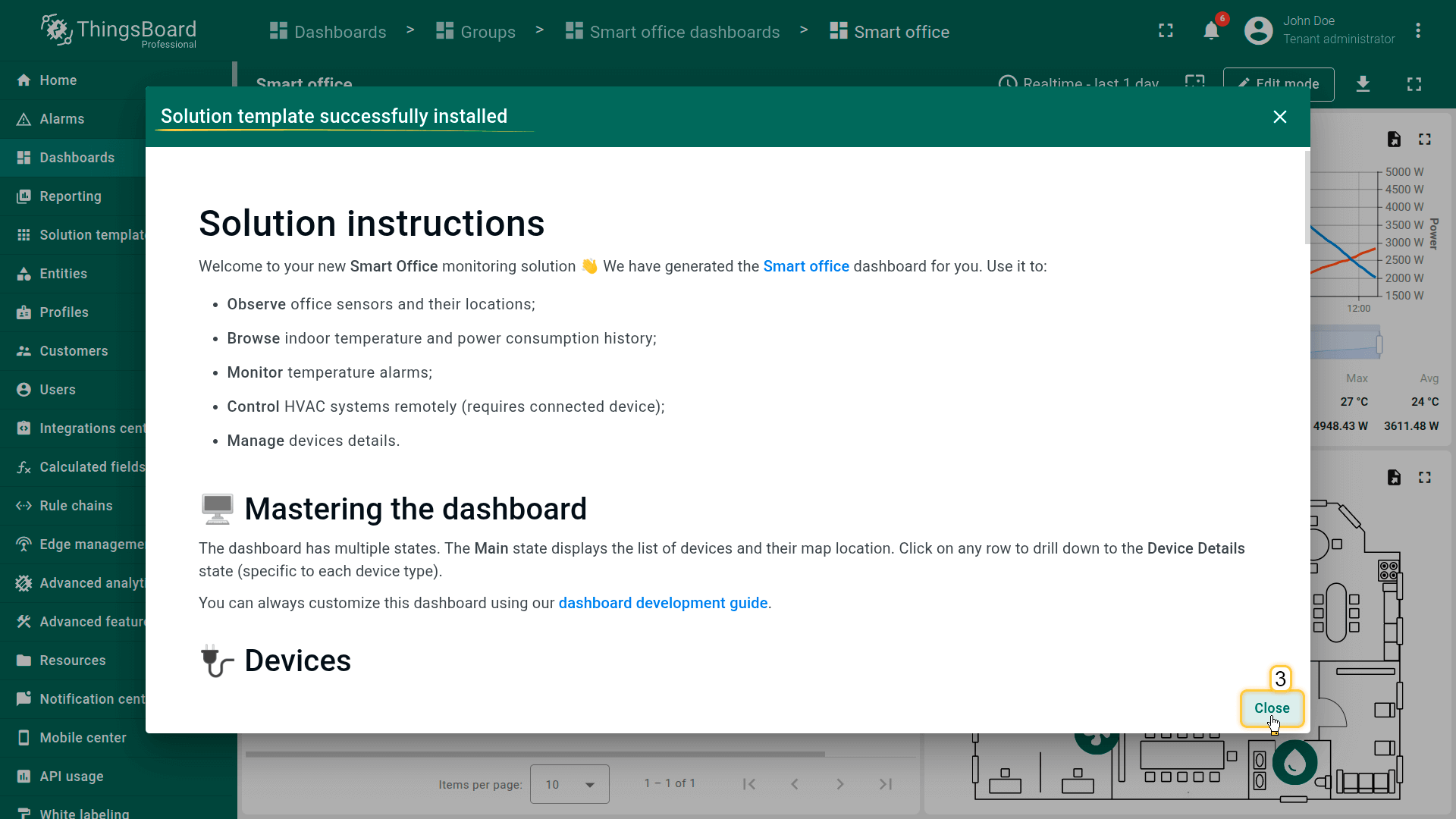Image resolution: width=1456 pixels, height=819 pixels.
Task: Open dashboard development guide link
Action: (x=663, y=603)
